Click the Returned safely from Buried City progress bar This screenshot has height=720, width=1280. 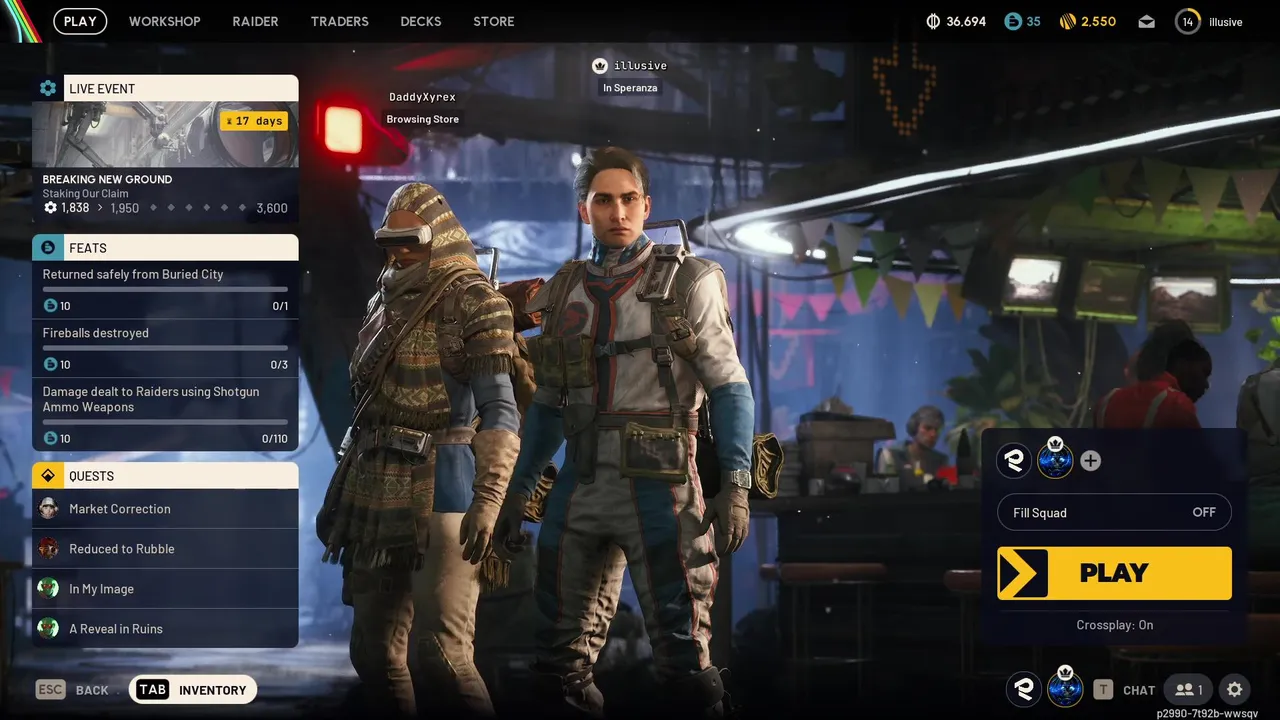pos(165,290)
